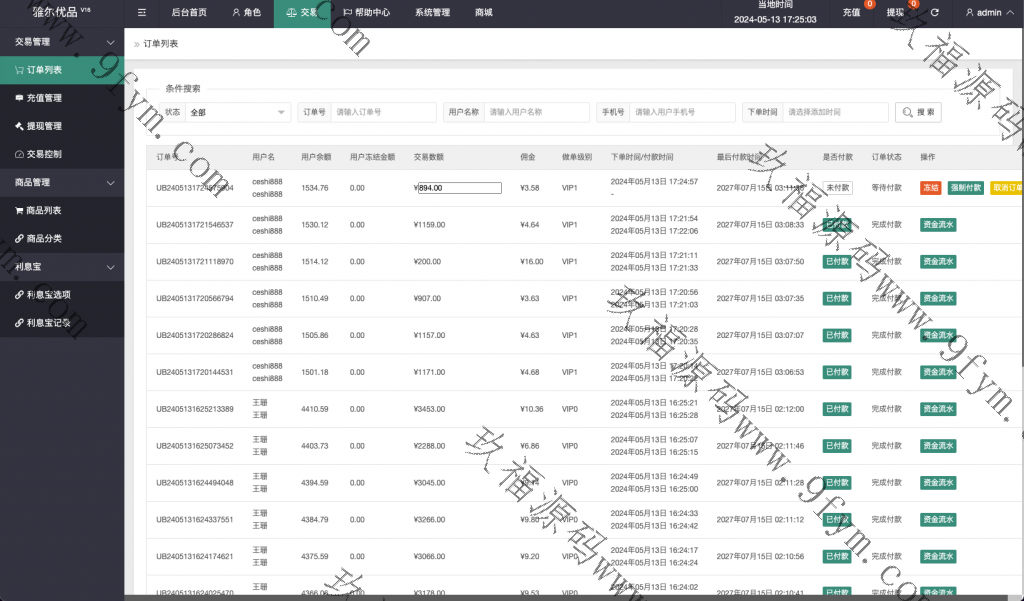
Task: Click the 搜索 search button
Action: (x=918, y=112)
